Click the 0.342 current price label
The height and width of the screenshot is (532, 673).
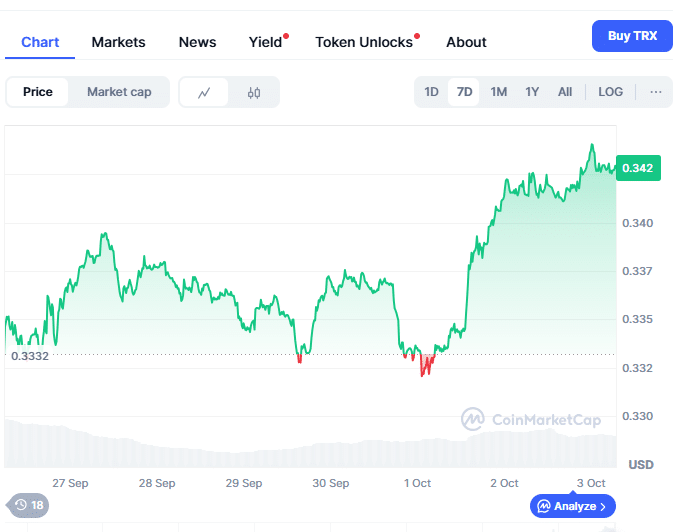pyautogui.click(x=637, y=168)
